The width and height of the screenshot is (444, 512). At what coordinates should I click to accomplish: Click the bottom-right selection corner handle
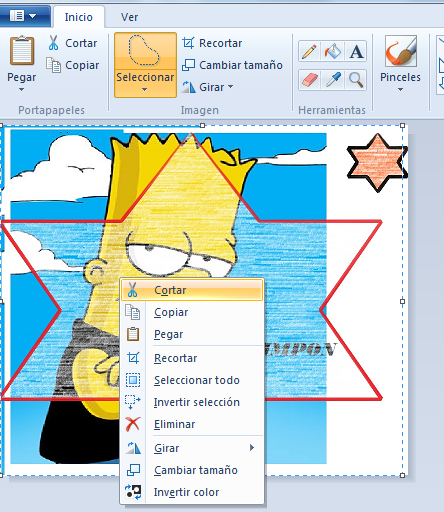[402, 475]
